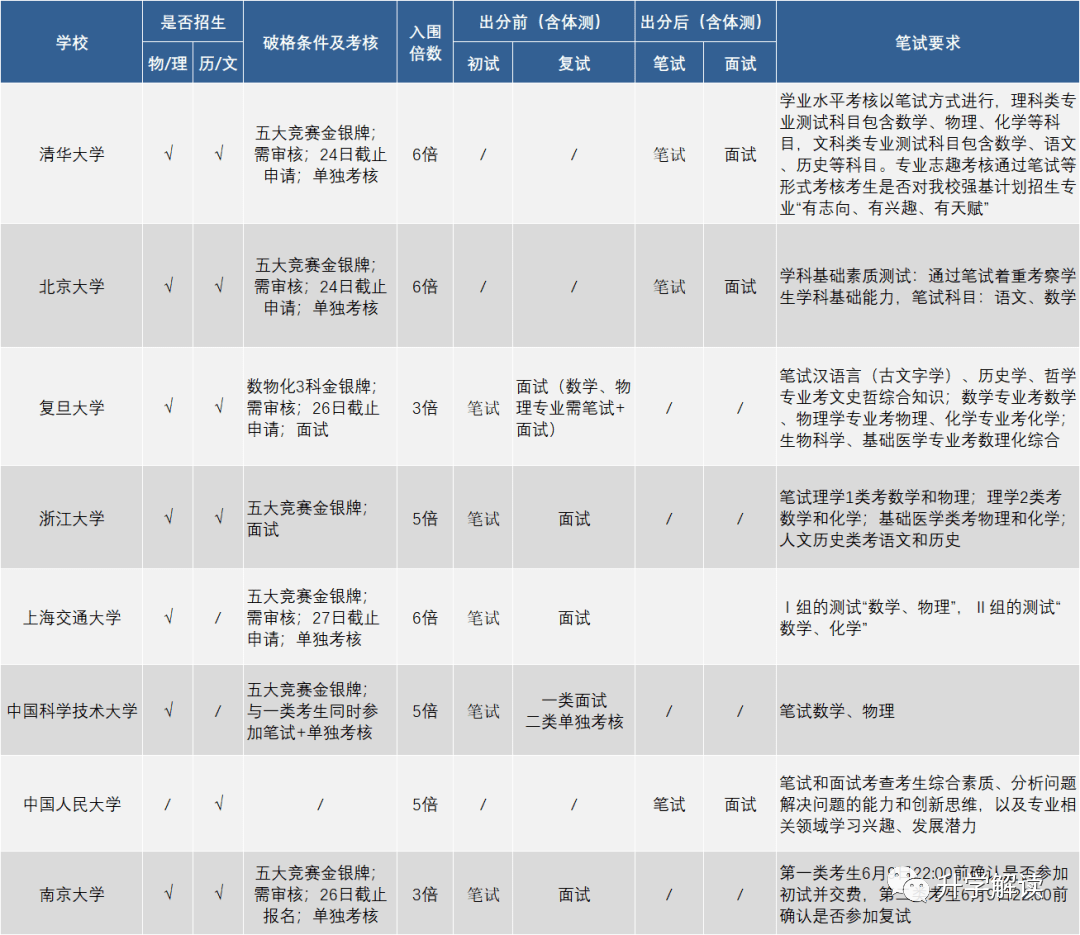
Task: Click 北京大学 row's 6倍 cell
Action: [425, 287]
